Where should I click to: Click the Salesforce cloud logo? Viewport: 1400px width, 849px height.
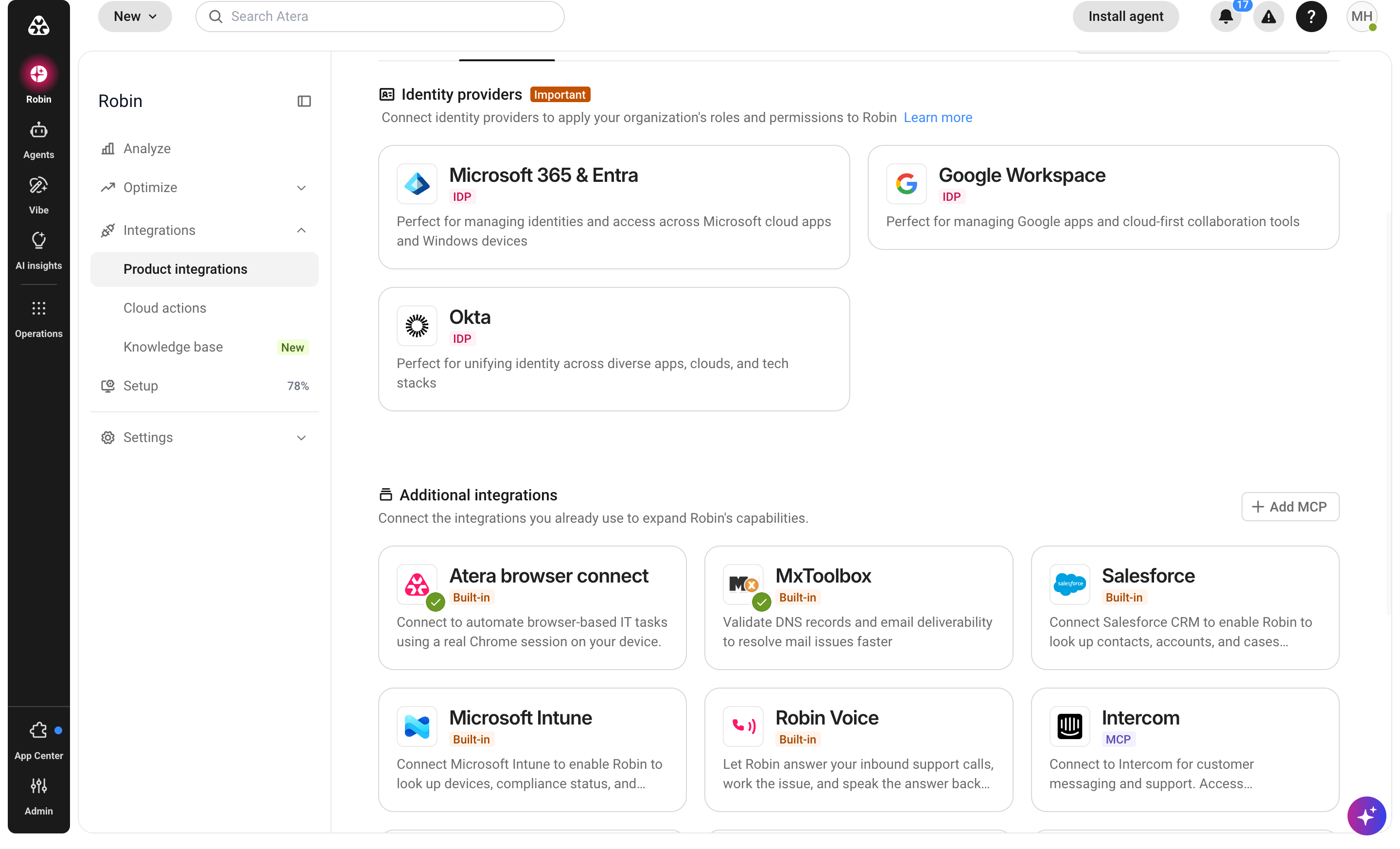[1069, 584]
